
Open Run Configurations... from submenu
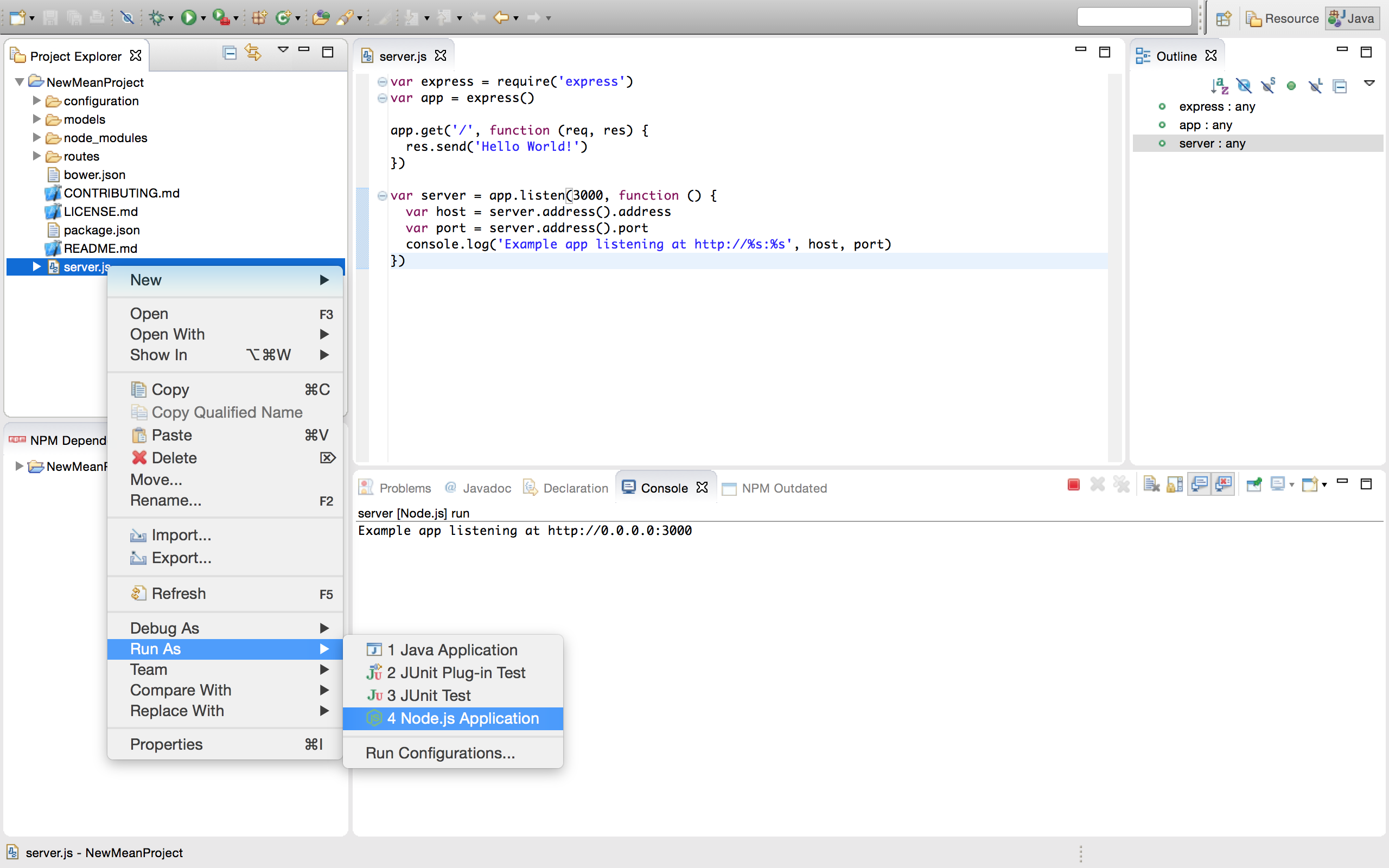coord(440,752)
